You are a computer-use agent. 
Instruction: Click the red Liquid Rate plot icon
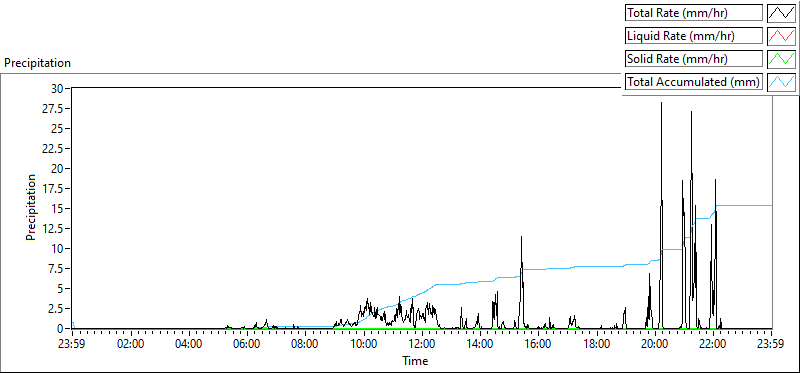click(781, 36)
